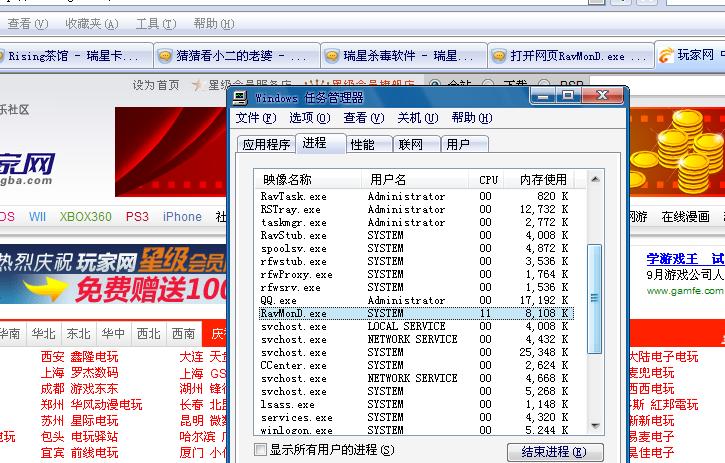Click the icon on the Rising茶馆 browser tab

(x=1, y=56)
